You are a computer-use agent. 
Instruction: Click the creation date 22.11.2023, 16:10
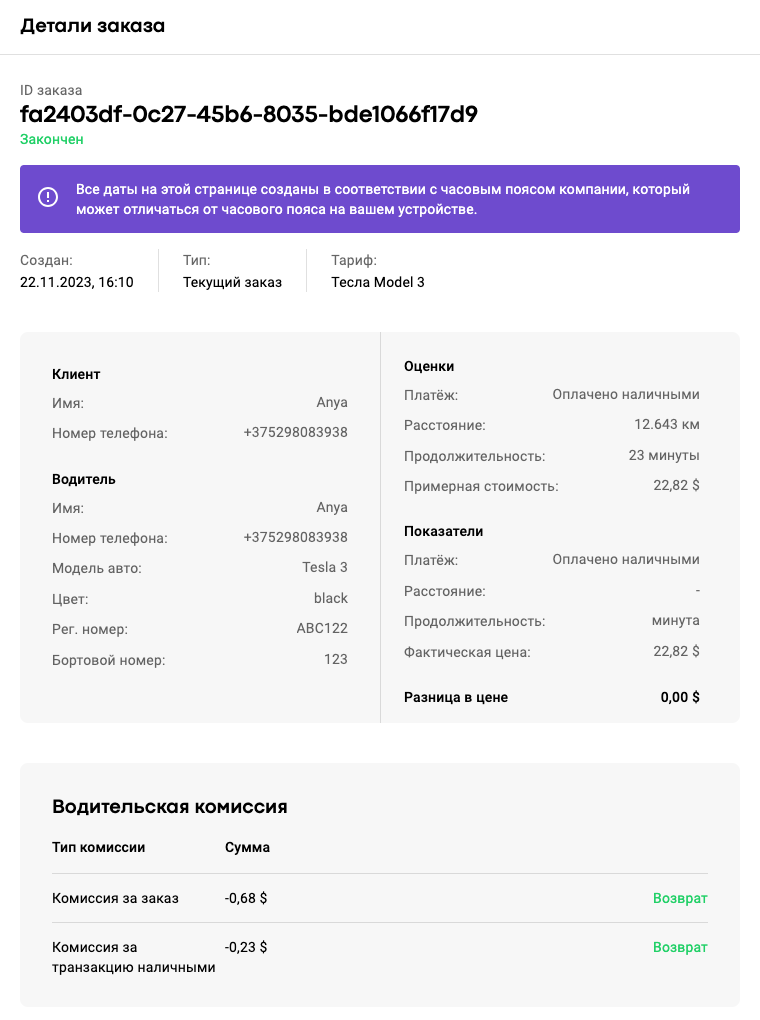click(77, 282)
